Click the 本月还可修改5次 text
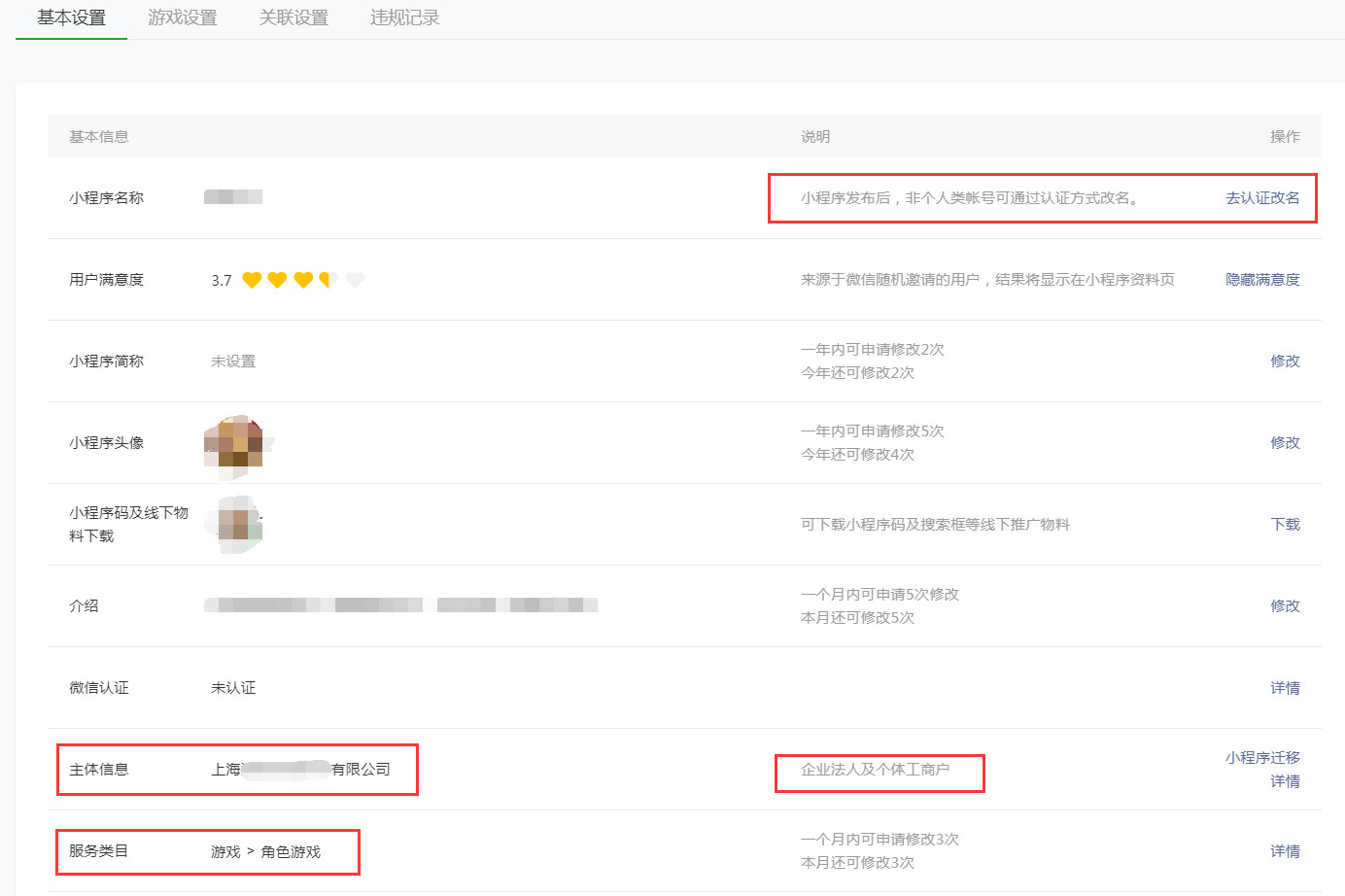Viewport: 1345px width, 896px height. coord(857,617)
